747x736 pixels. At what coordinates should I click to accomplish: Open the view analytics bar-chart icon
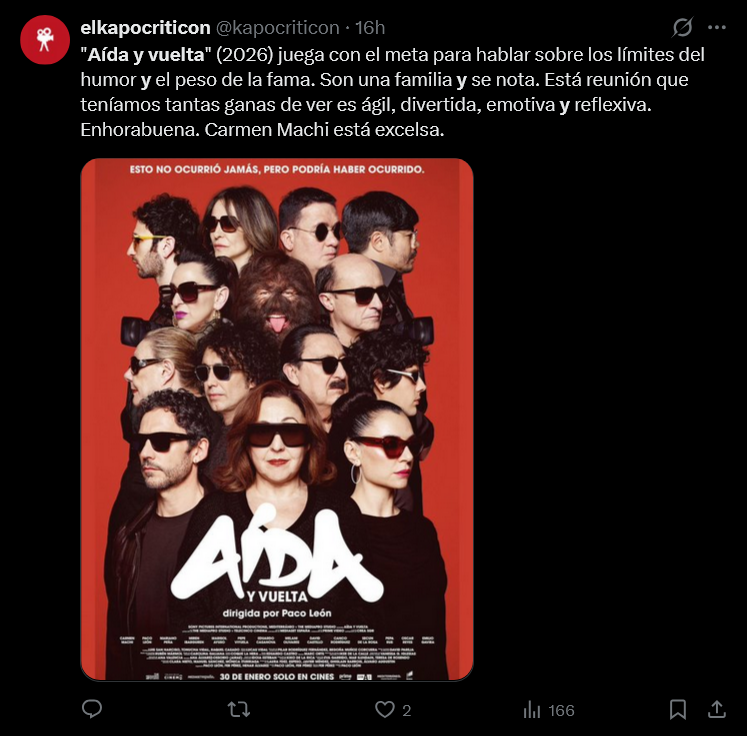tap(532, 710)
